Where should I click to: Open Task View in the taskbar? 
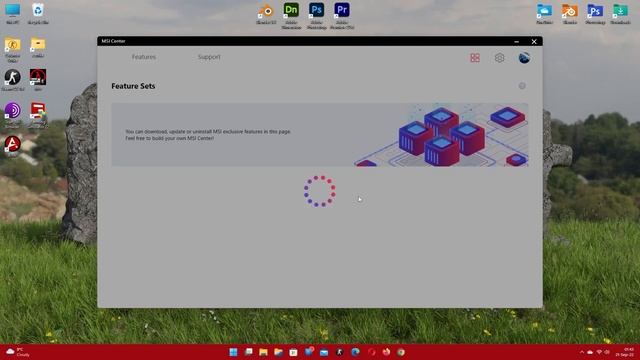coord(248,352)
